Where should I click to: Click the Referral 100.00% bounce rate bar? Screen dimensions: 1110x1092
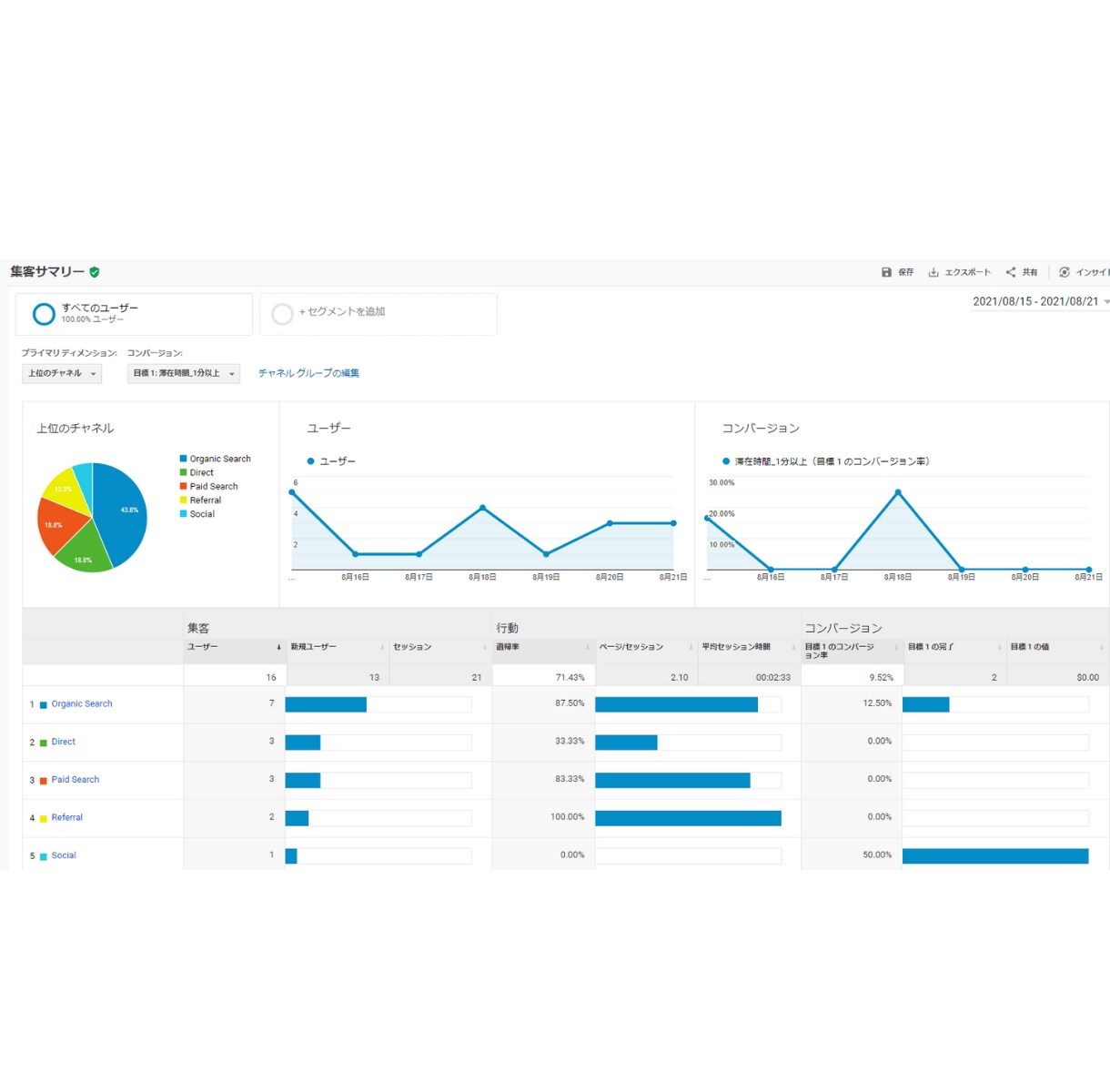pos(688,818)
